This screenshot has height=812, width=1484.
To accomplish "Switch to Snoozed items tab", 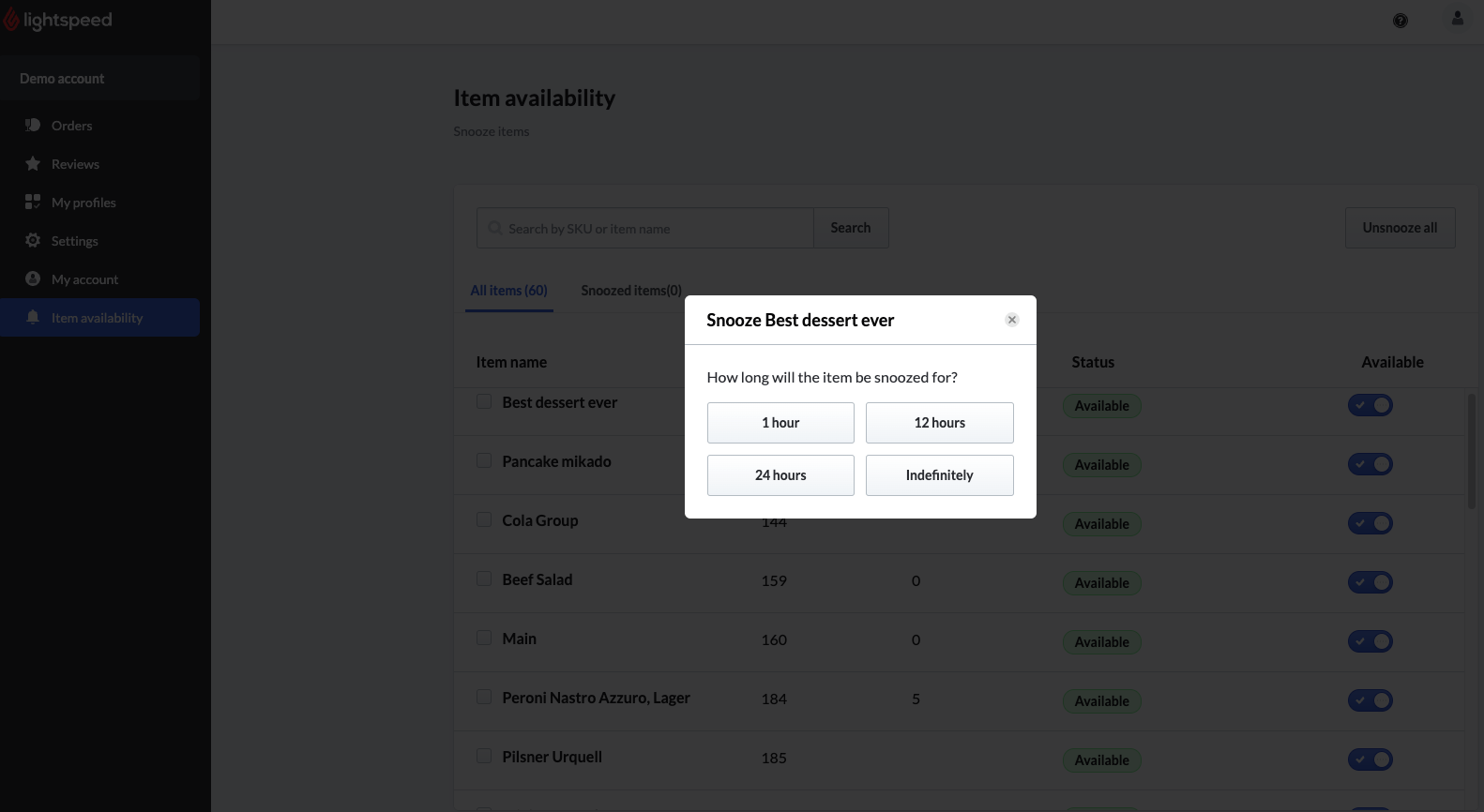I will click(630, 291).
